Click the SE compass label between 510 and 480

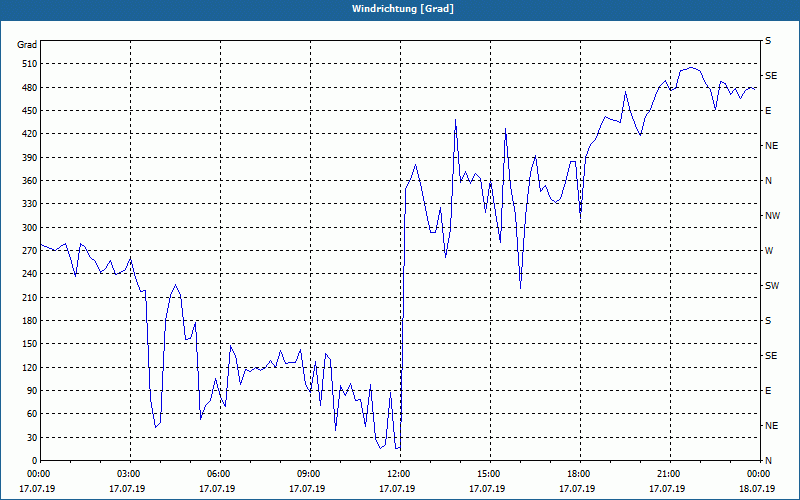pos(771,76)
